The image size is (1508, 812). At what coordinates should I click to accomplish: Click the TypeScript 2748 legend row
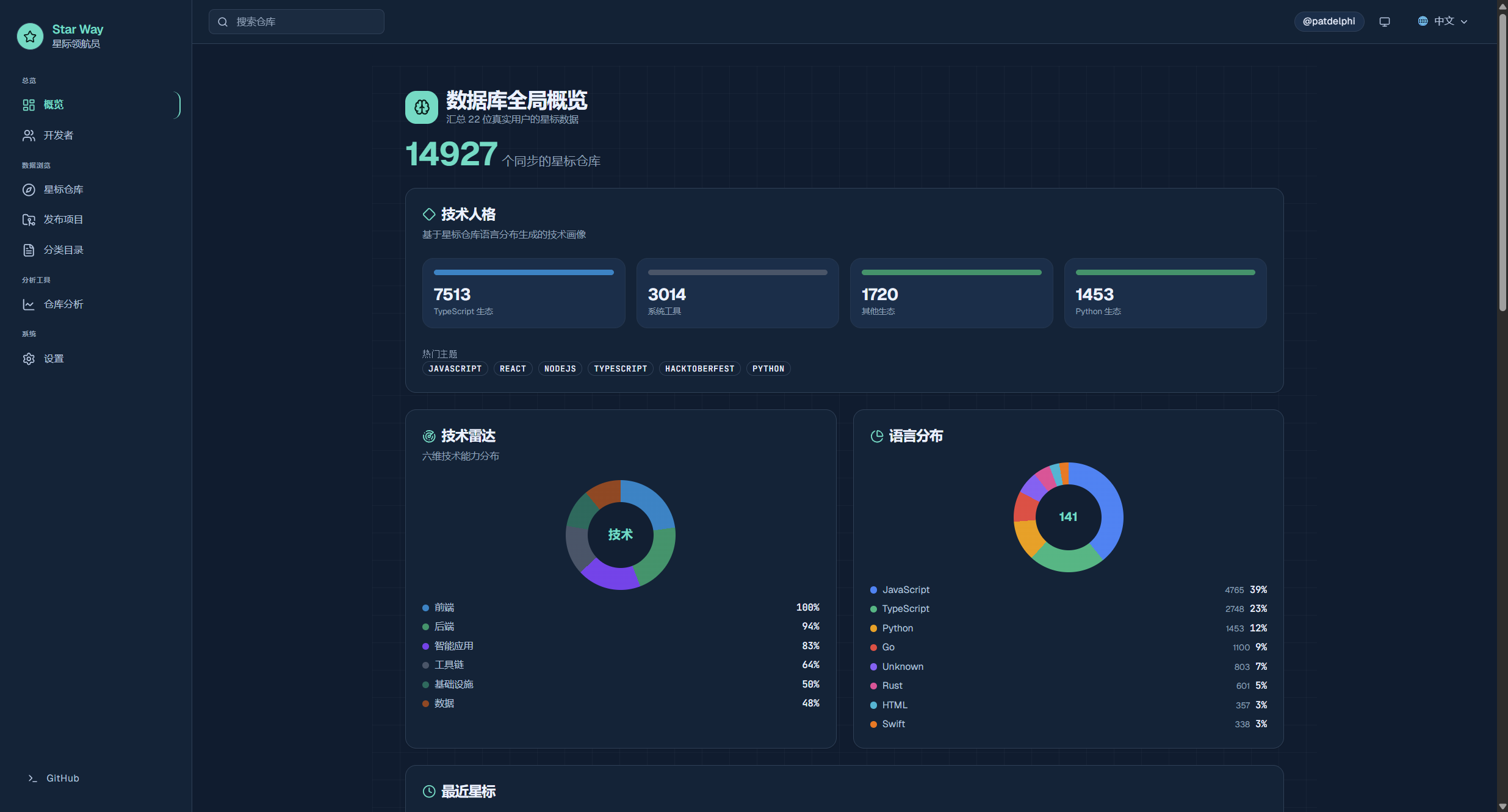click(x=1069, y=609)
